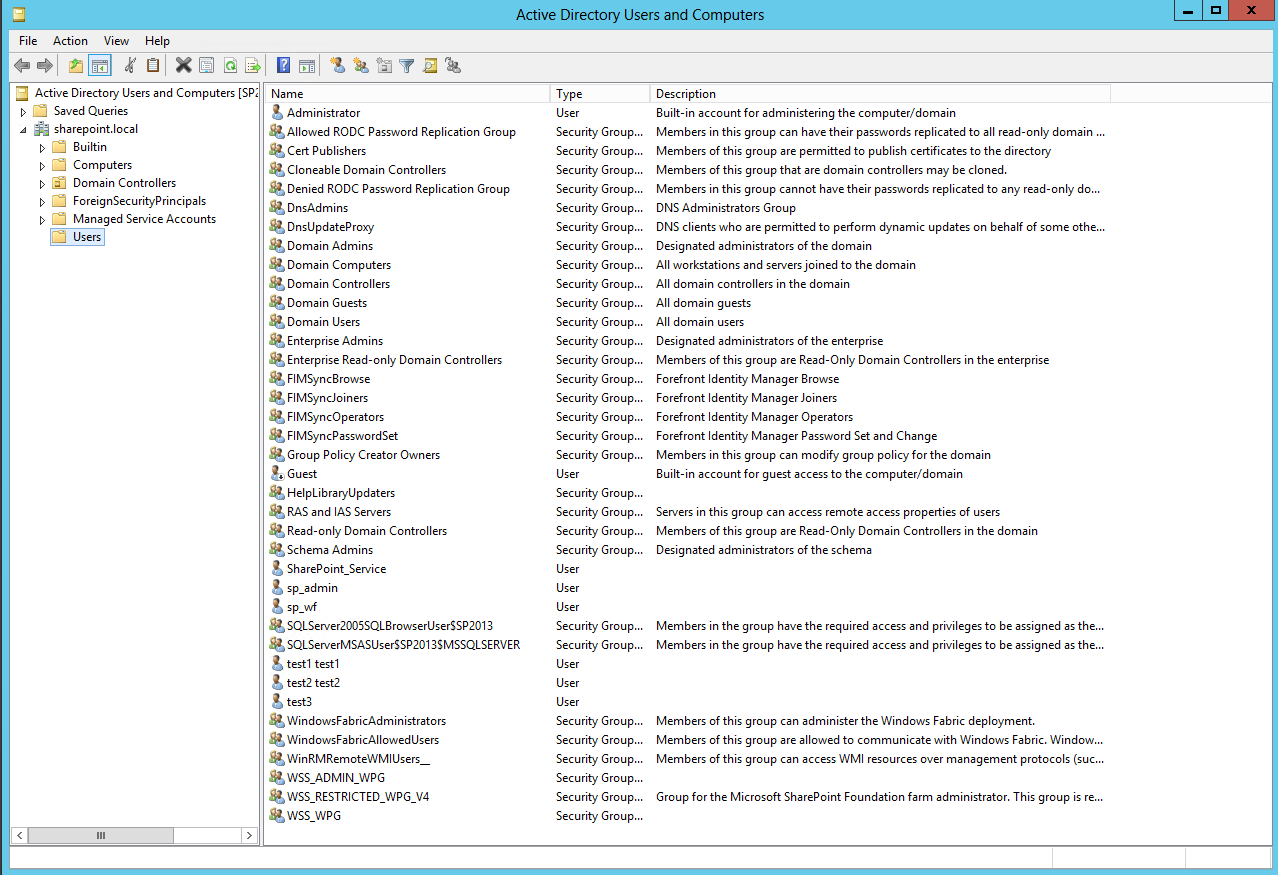Expand the Managed Service Accounts node
The height and width of the screenshot is (875, 1278).
click(x=42, y=220)
